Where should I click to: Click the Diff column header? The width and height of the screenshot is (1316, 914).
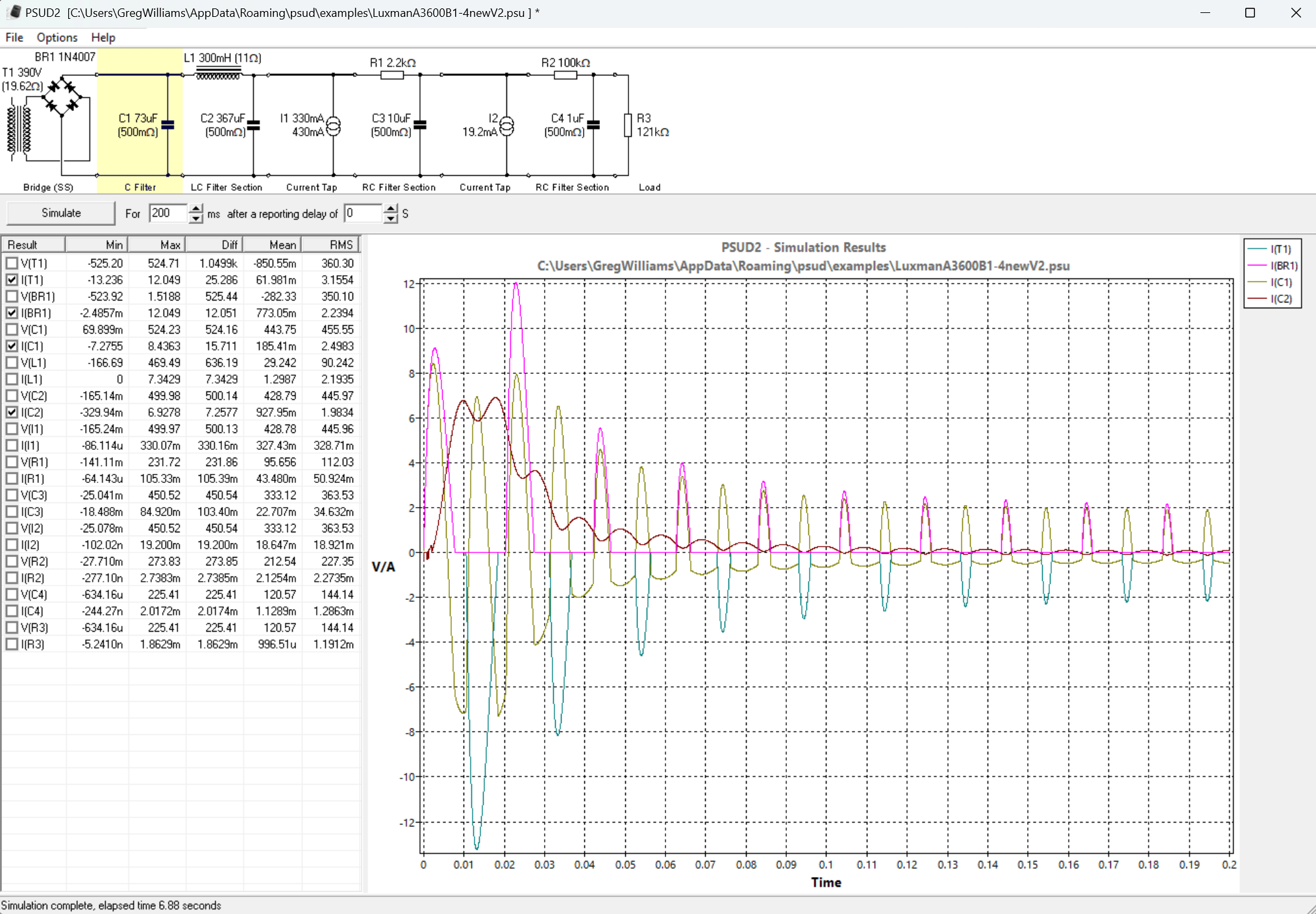215,245
